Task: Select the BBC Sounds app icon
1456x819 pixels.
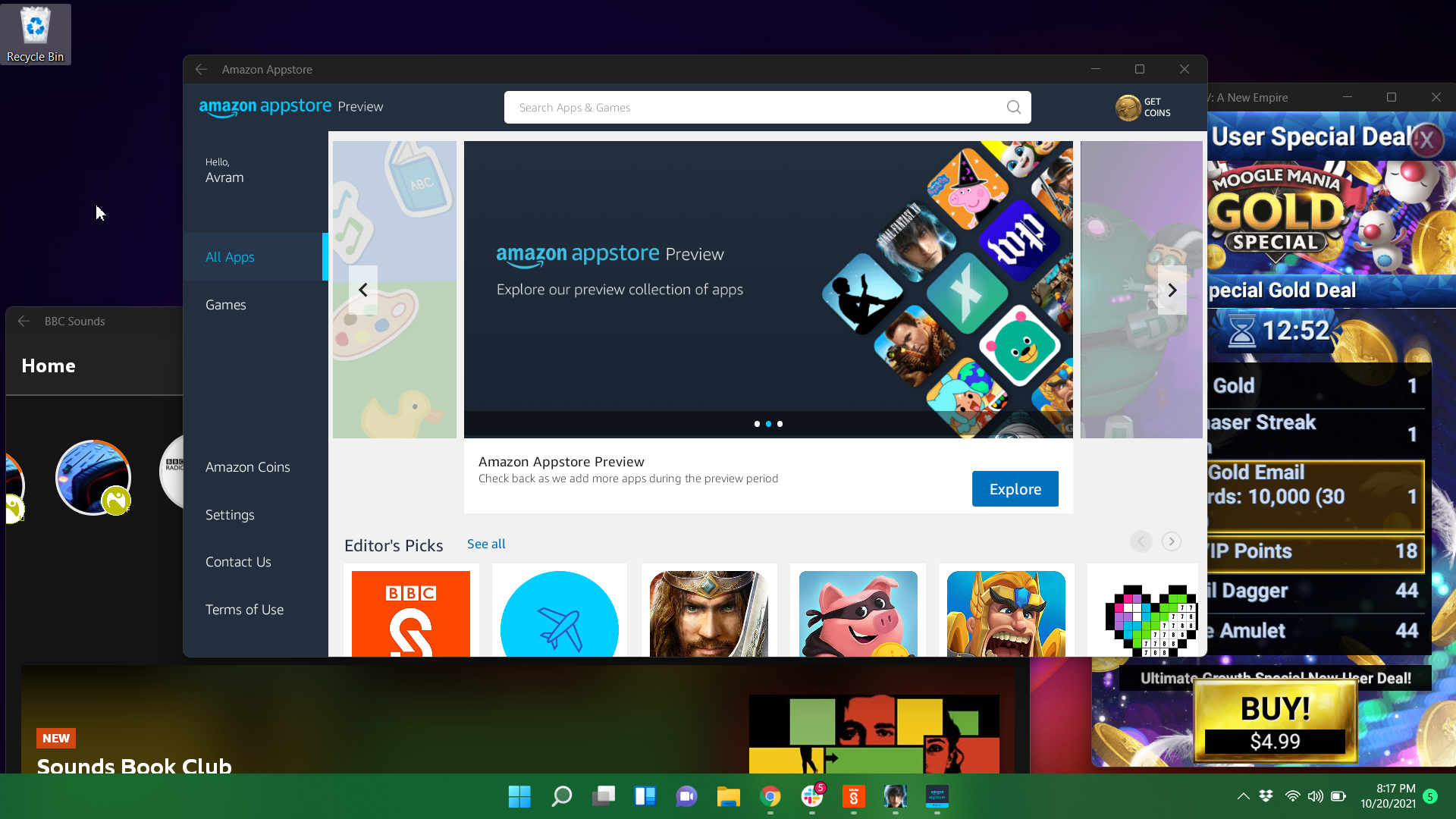Action: coord(410,614)
